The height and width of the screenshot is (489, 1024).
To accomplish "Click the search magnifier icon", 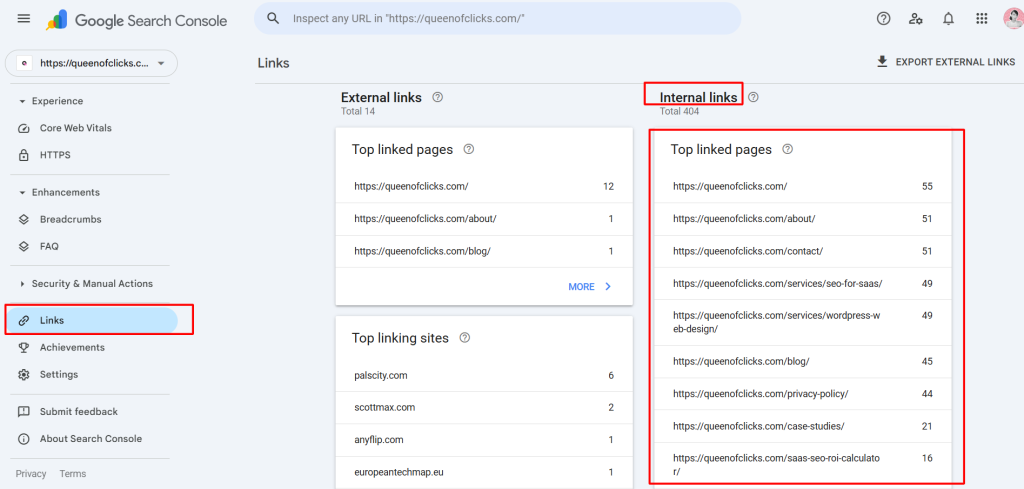I will click(x=274, y=19).
